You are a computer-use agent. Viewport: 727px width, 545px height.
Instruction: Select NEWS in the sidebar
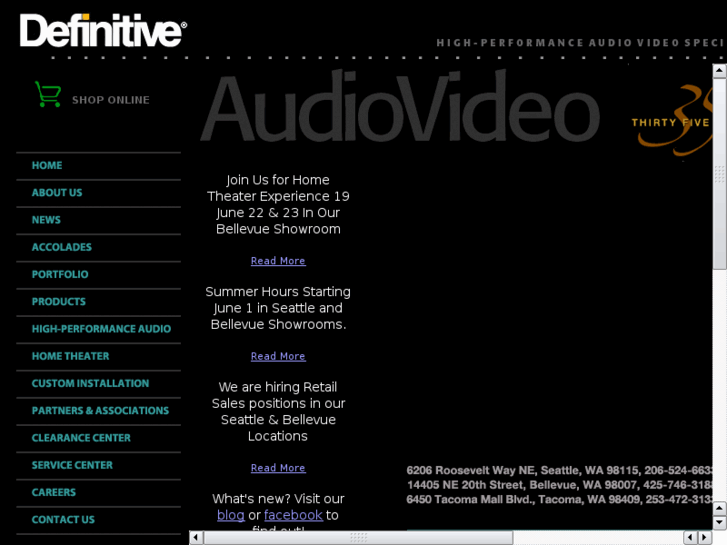click(x=46, y=220)
